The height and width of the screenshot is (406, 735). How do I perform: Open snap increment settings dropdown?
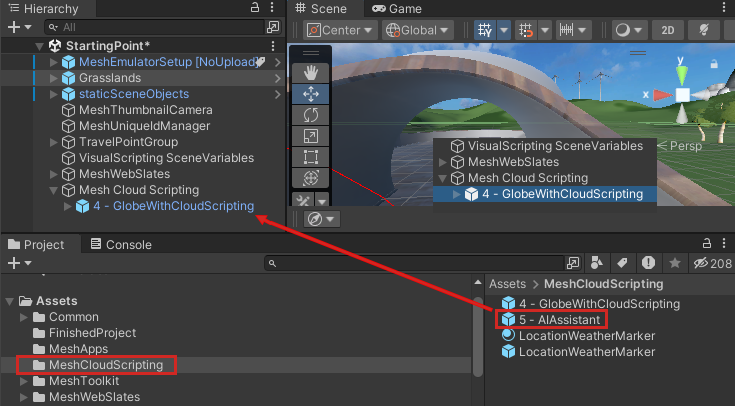(572, 30)
